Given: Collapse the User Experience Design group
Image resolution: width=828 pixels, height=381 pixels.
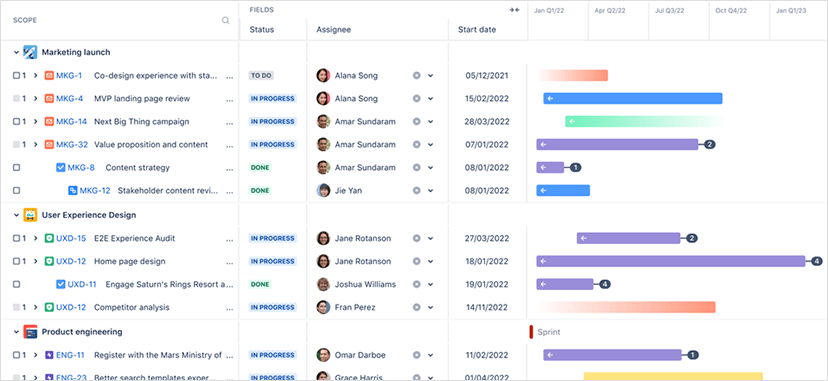Looking at the screenshot, I should (x=16, y=215).
